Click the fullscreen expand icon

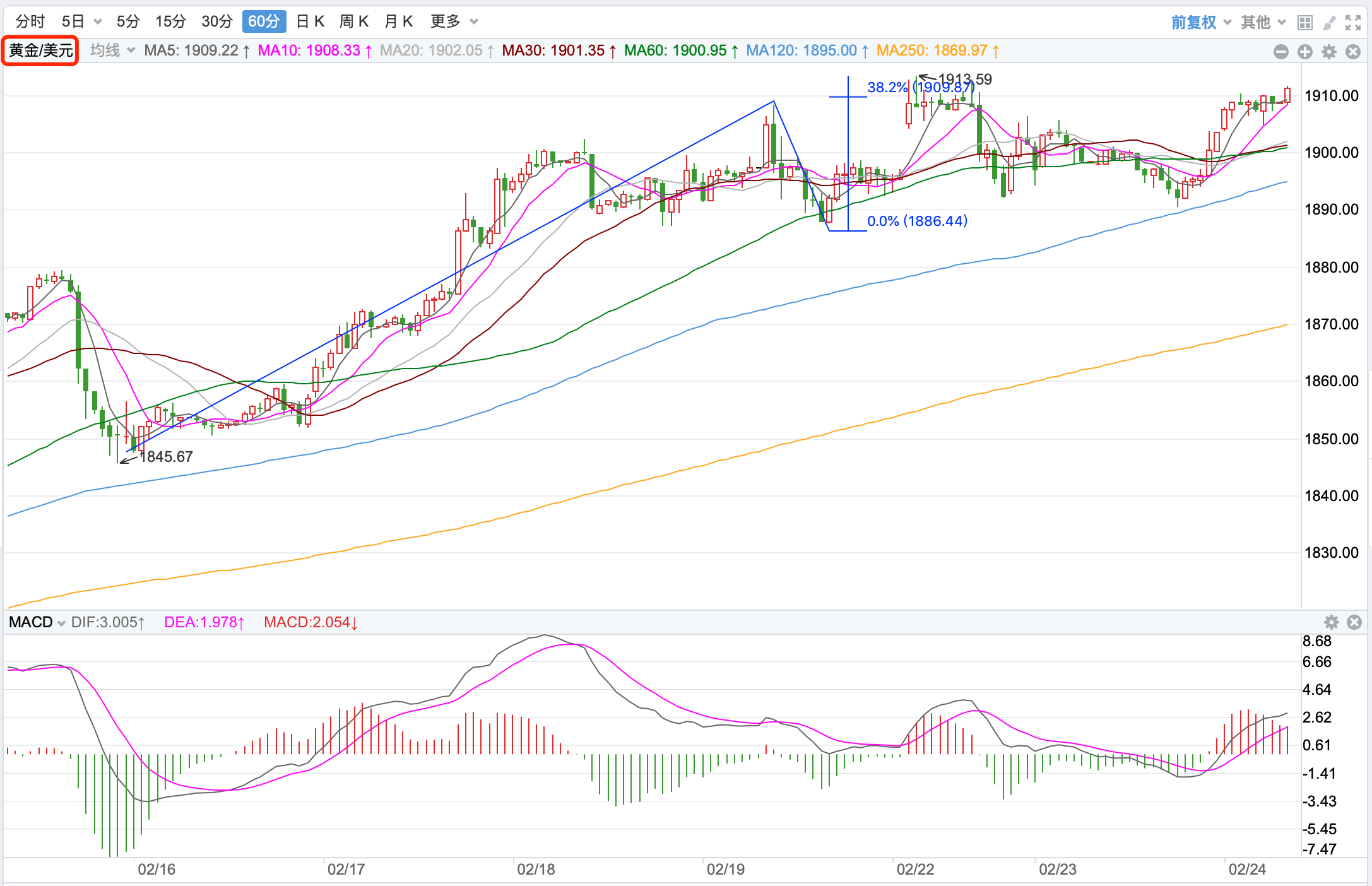click(x=1353, y=23)
